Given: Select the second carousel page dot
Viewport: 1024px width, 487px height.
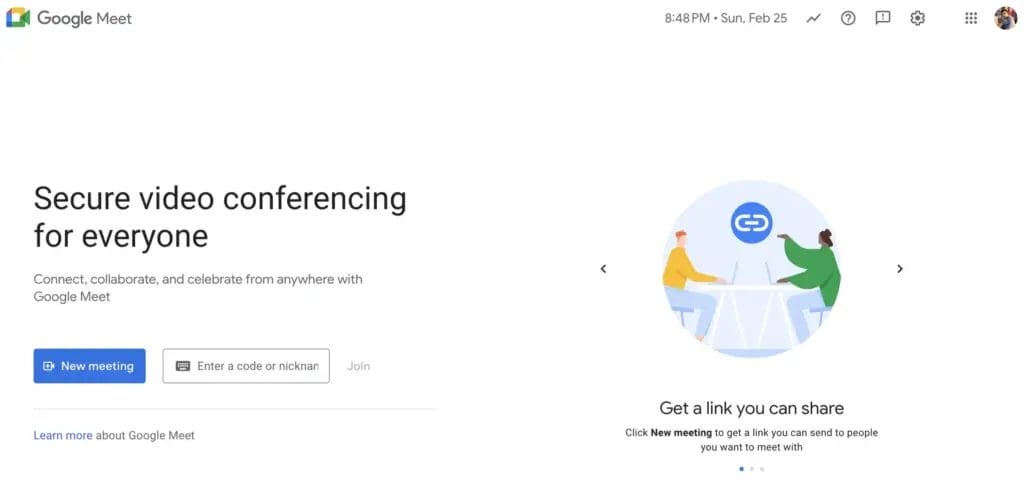Looking at the screenshot, I should click(752, 468).
